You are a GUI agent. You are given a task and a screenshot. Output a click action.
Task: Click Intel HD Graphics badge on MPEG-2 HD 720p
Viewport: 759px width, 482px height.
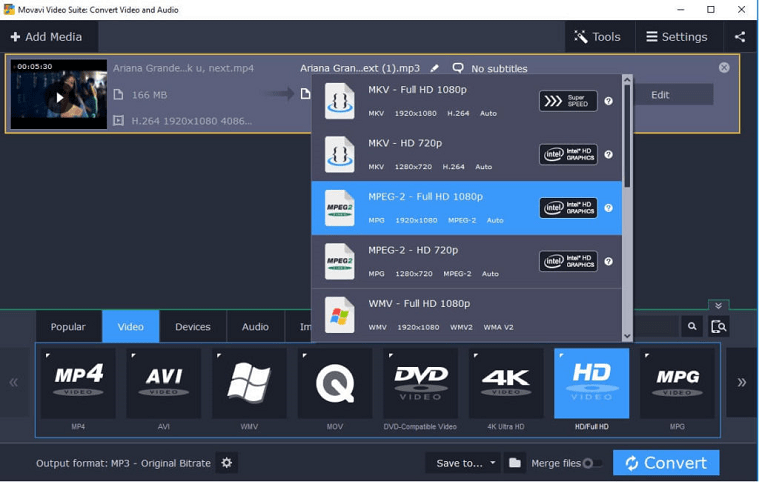pyautogui.click(x=568, y=261)
